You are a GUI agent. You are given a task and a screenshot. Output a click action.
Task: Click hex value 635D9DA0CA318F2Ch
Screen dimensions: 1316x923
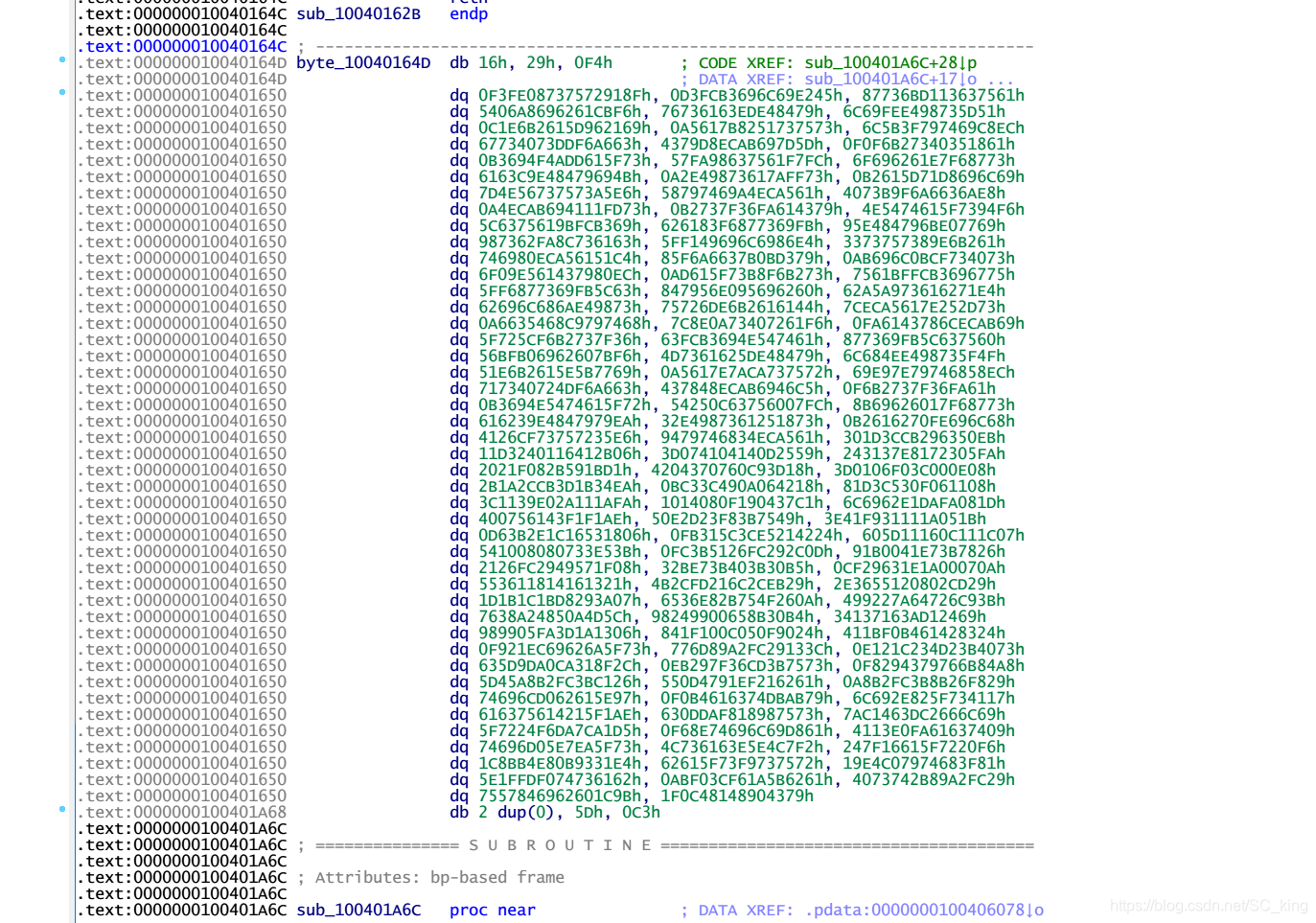[560, 665]
